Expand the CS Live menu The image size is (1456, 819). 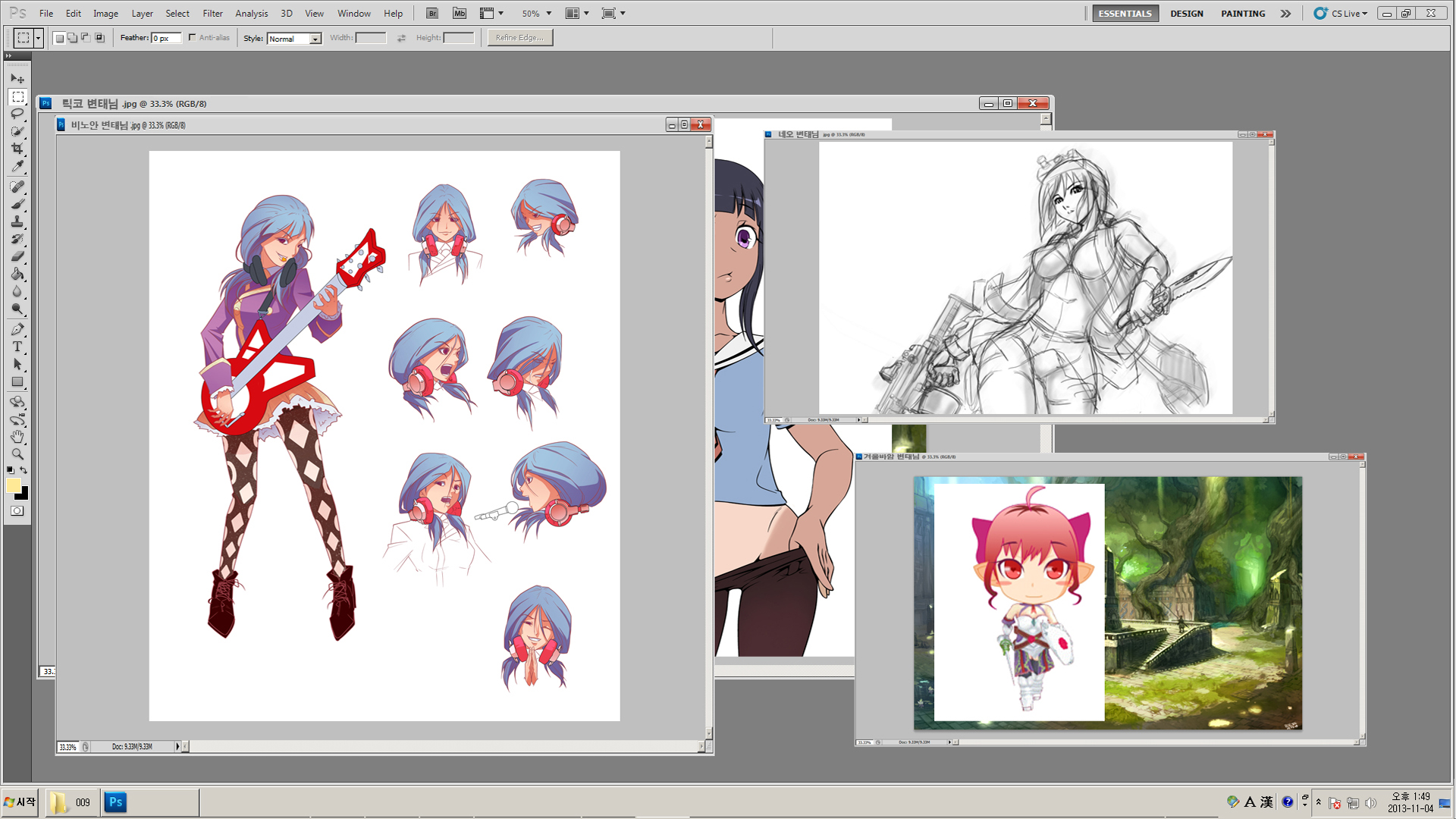coord(1341,13)
